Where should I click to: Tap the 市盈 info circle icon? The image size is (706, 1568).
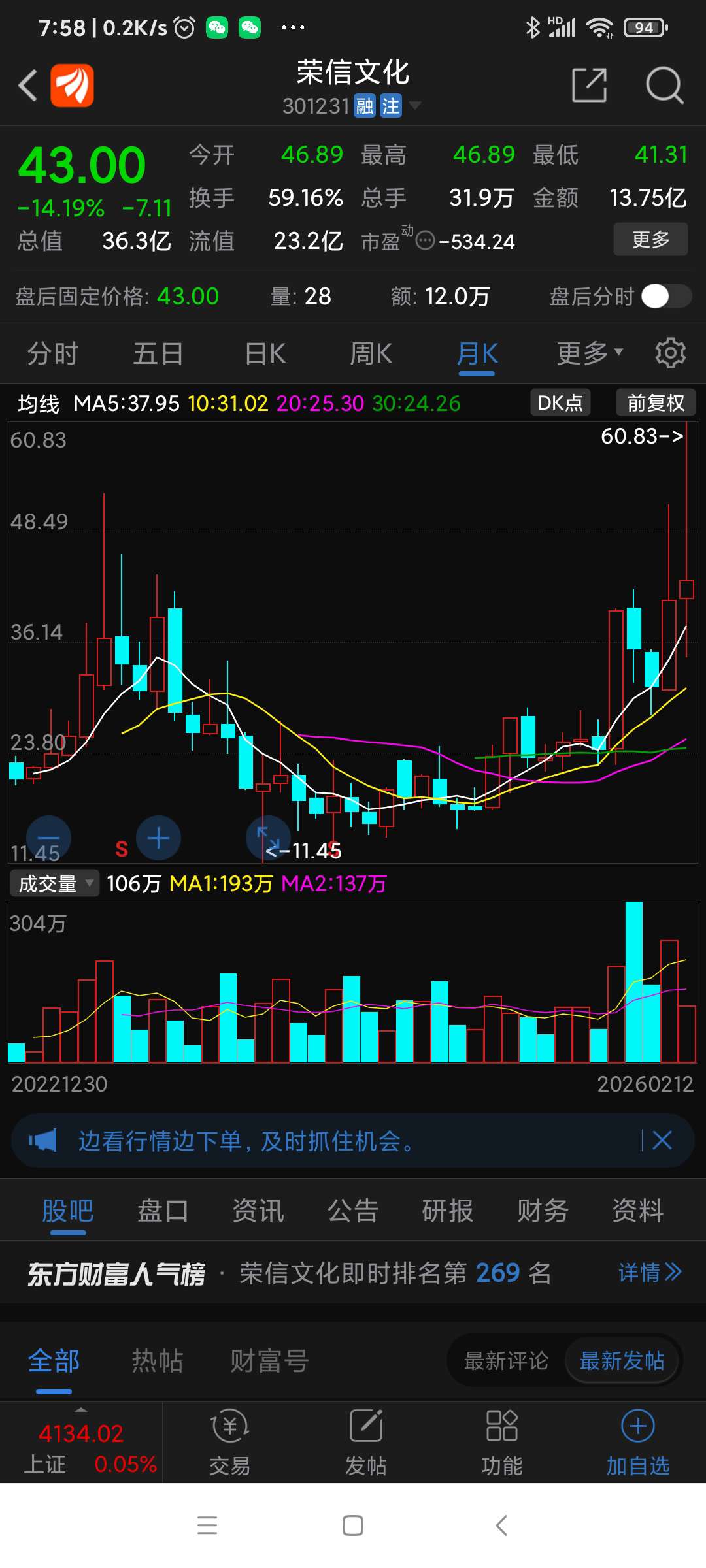425,240
